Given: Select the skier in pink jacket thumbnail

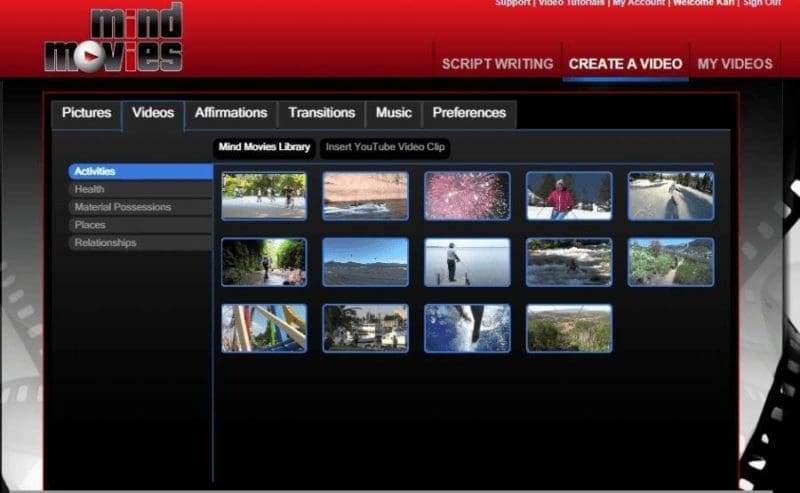Looking at the screenshot, I should [x=569, y=196].
